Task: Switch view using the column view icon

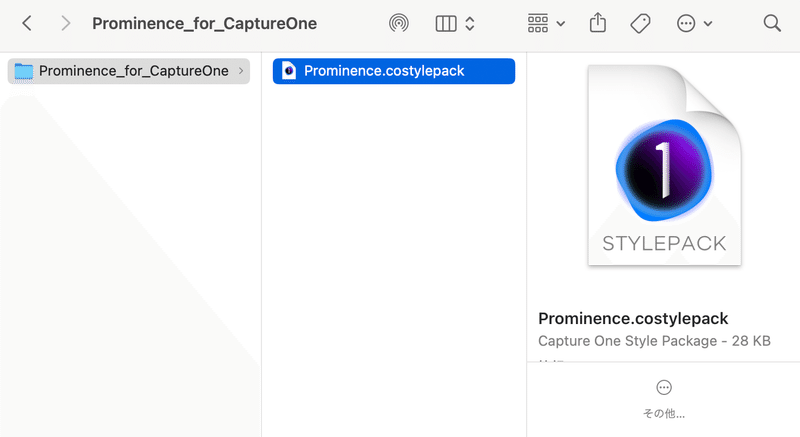Action: tap(446, 23)
